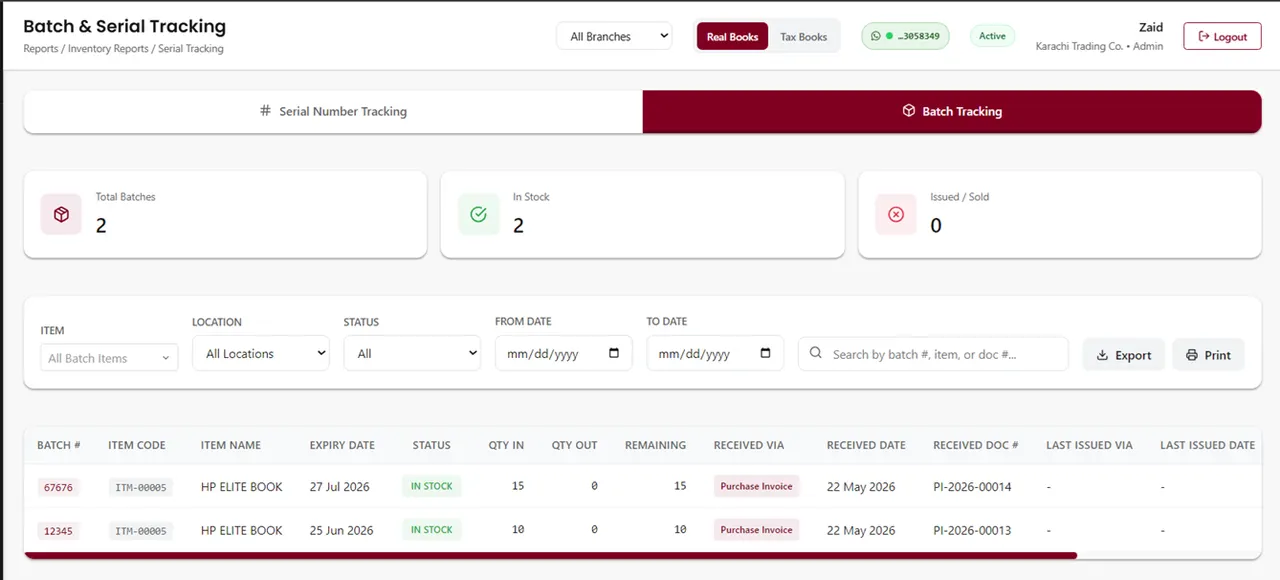1280x580 pixels.
Task: Click ITM-00005 code in batch 12345 row
Action: (141, 531)
